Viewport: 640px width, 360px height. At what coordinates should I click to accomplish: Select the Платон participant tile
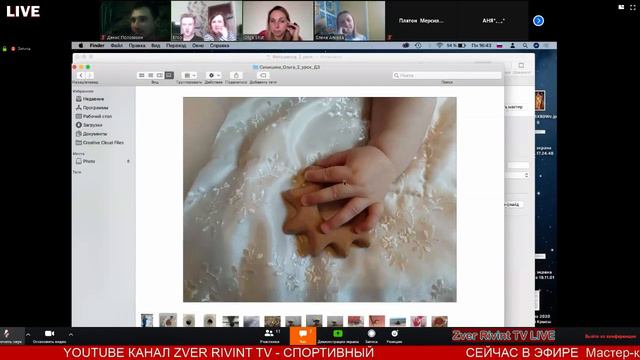[x=421, y=20]
